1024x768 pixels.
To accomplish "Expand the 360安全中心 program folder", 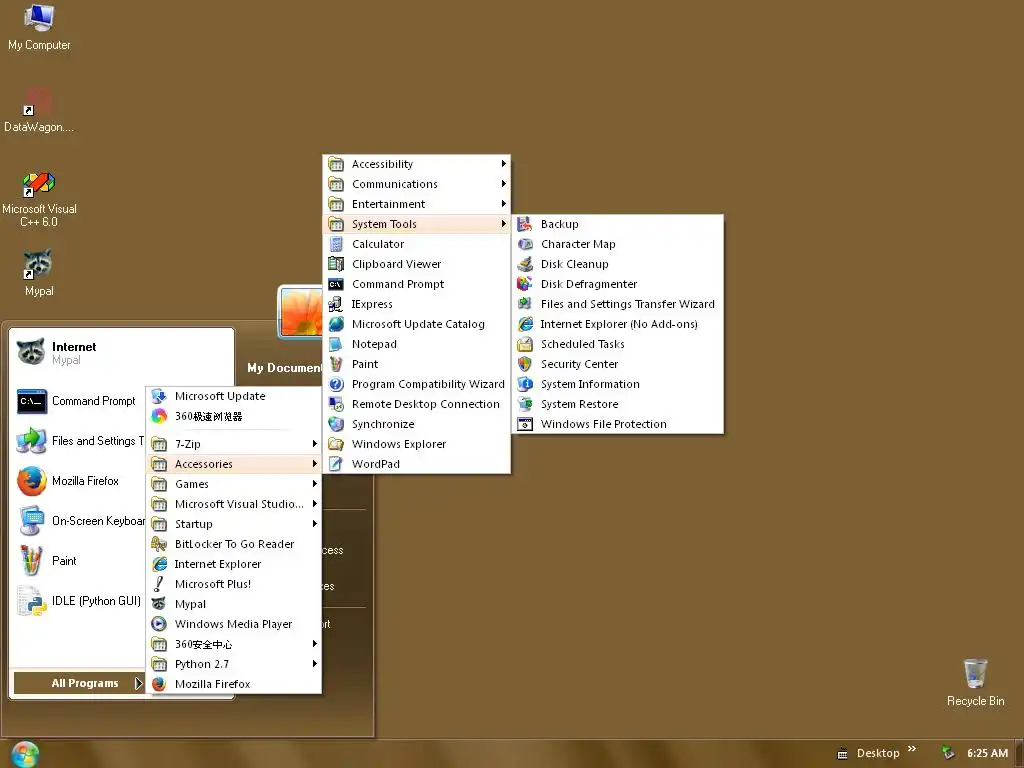I will pyautogui.click(x=234, y=644).
